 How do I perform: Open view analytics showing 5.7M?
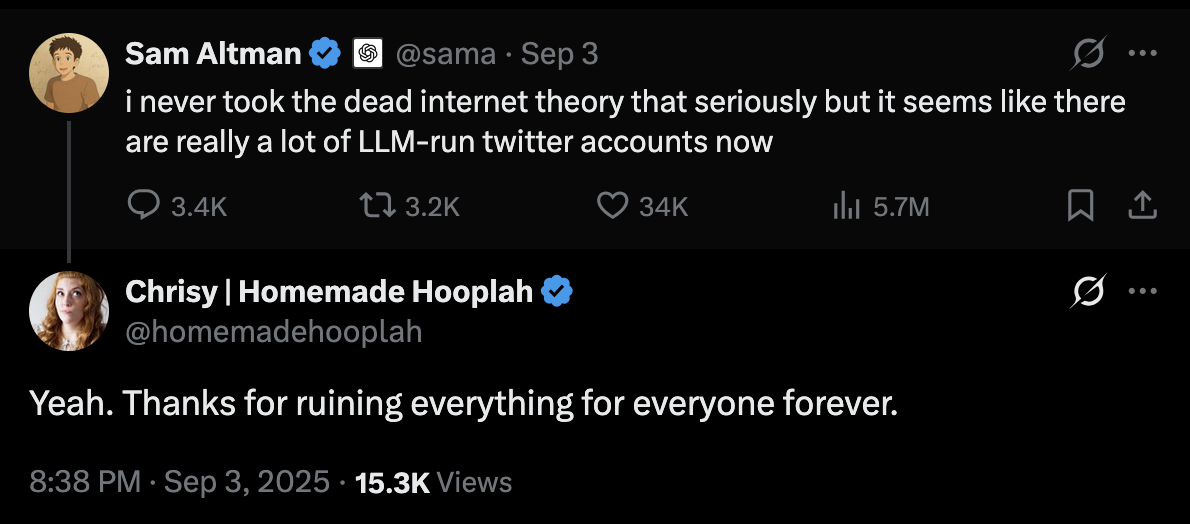847,206
